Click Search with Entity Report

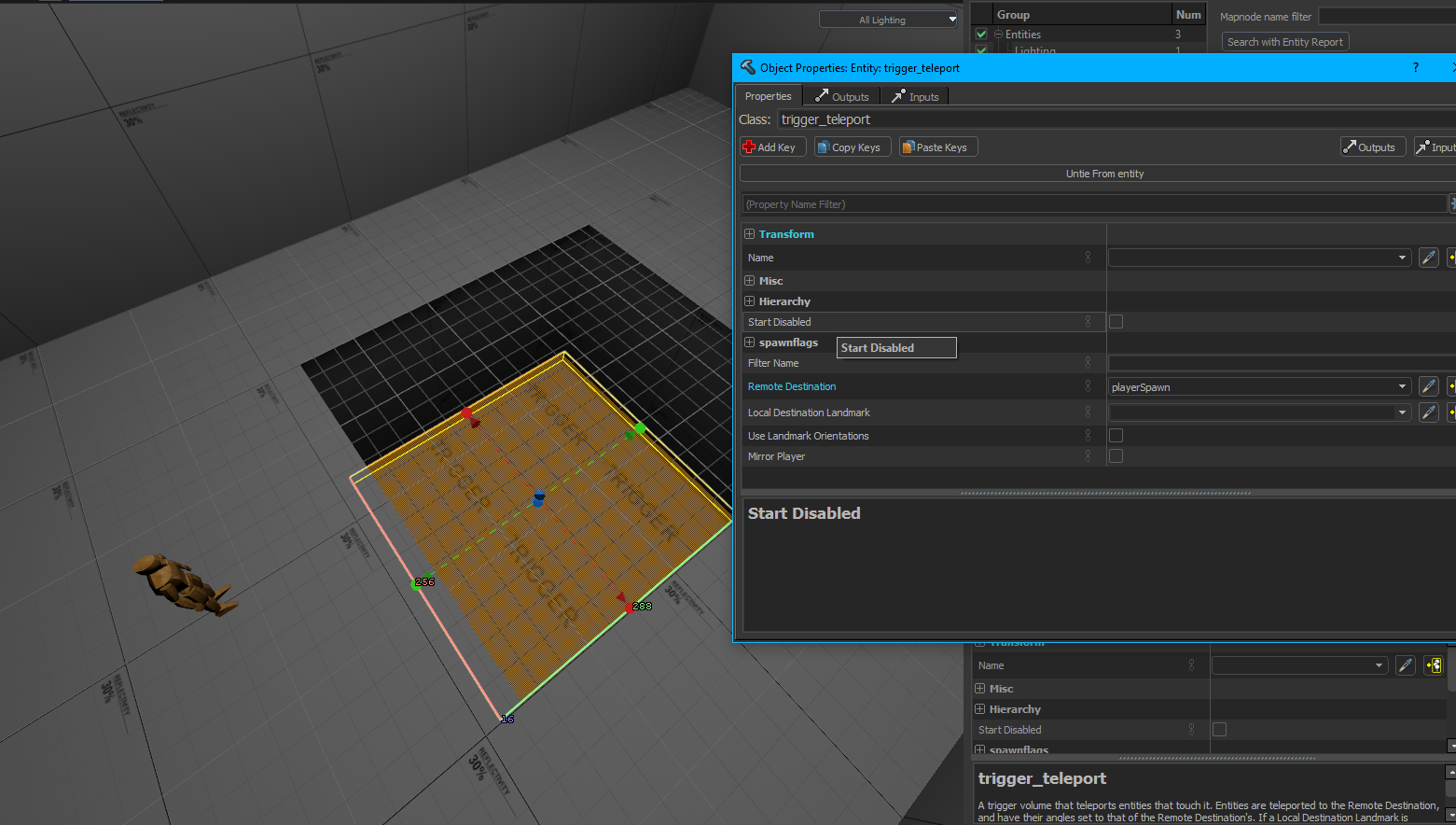(1284, 41)
